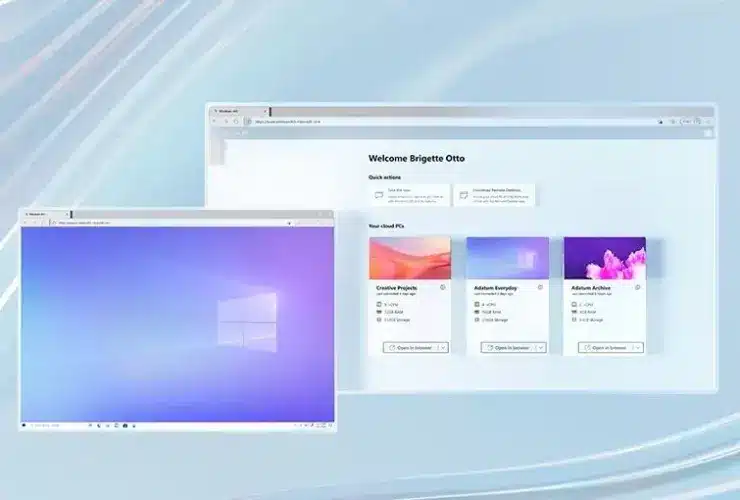The image size is (740, 500).
Task: Open Adatum Everyday cloud PC in browser
Action: pos(508,347)
